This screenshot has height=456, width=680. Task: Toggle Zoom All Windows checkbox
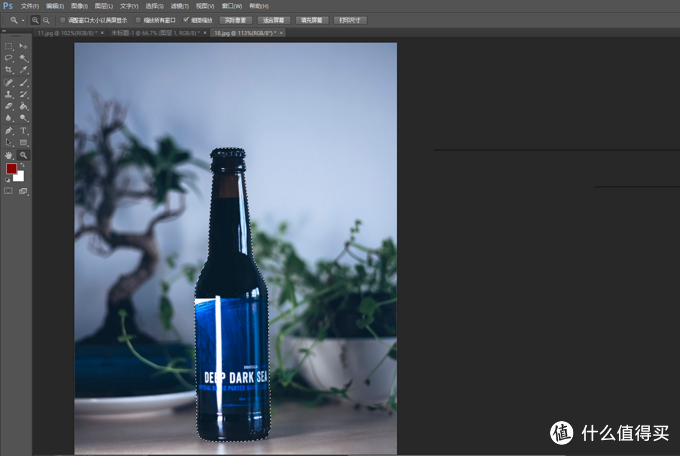[x=138, y=20]
